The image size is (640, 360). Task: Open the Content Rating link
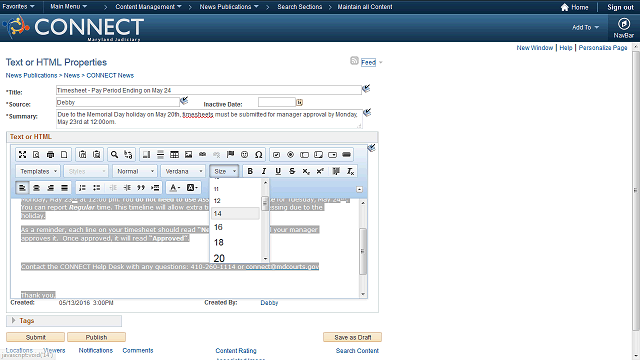[x=236, y=351]
